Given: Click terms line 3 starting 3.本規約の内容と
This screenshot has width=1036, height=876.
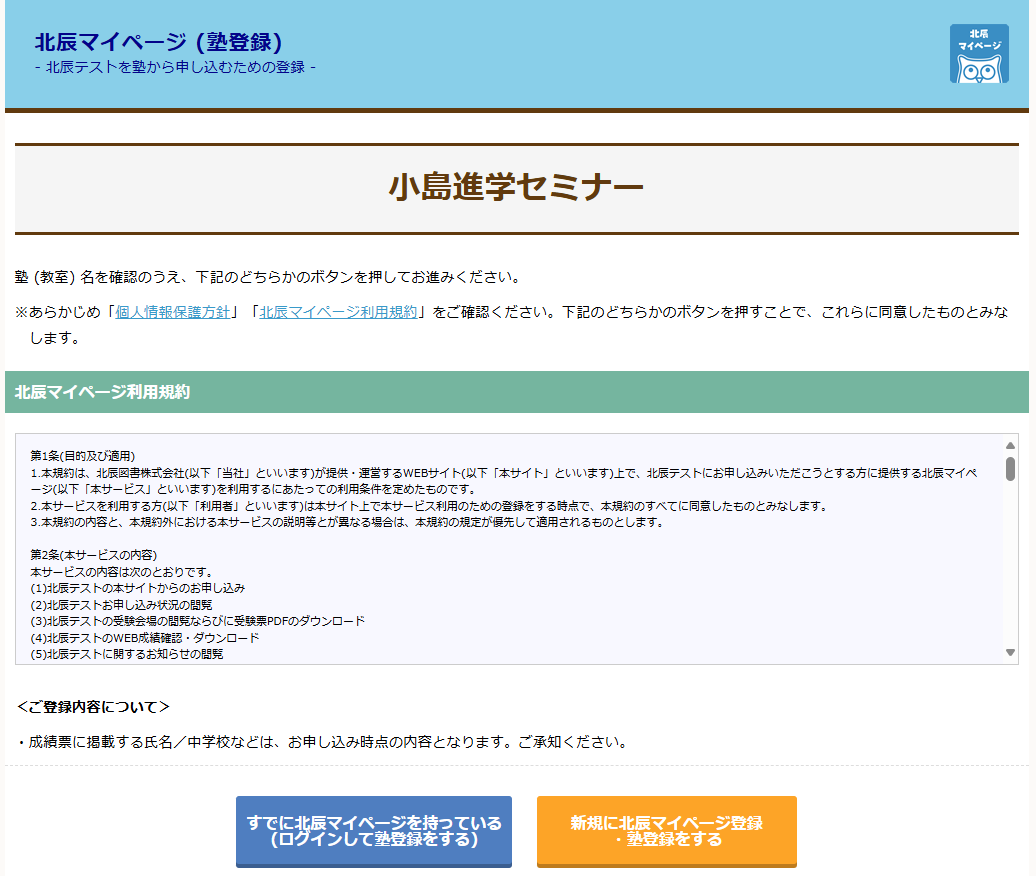Looking at the screenshot, I should (x=347, y=522).
